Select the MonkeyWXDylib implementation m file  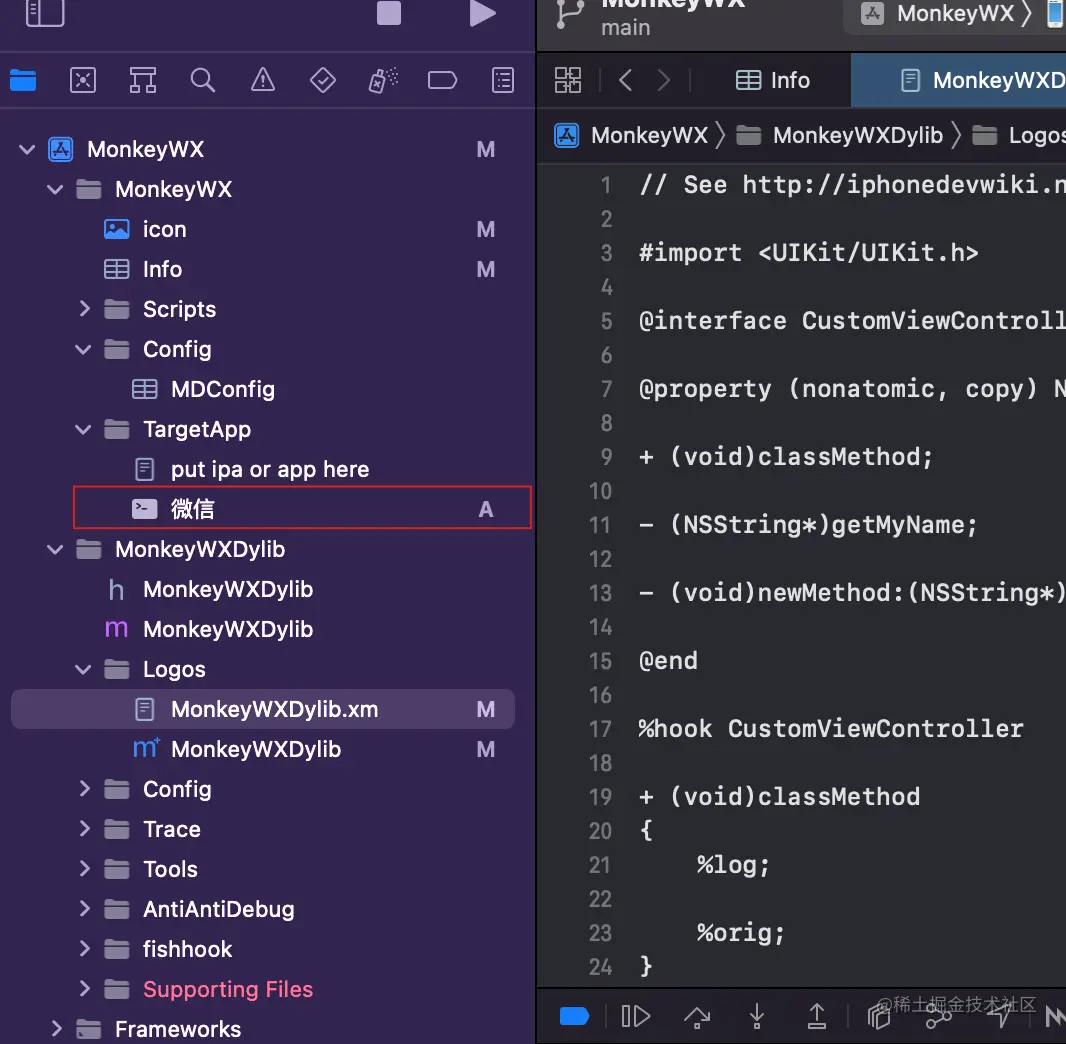pyautogui.click(x=262, y=629)
